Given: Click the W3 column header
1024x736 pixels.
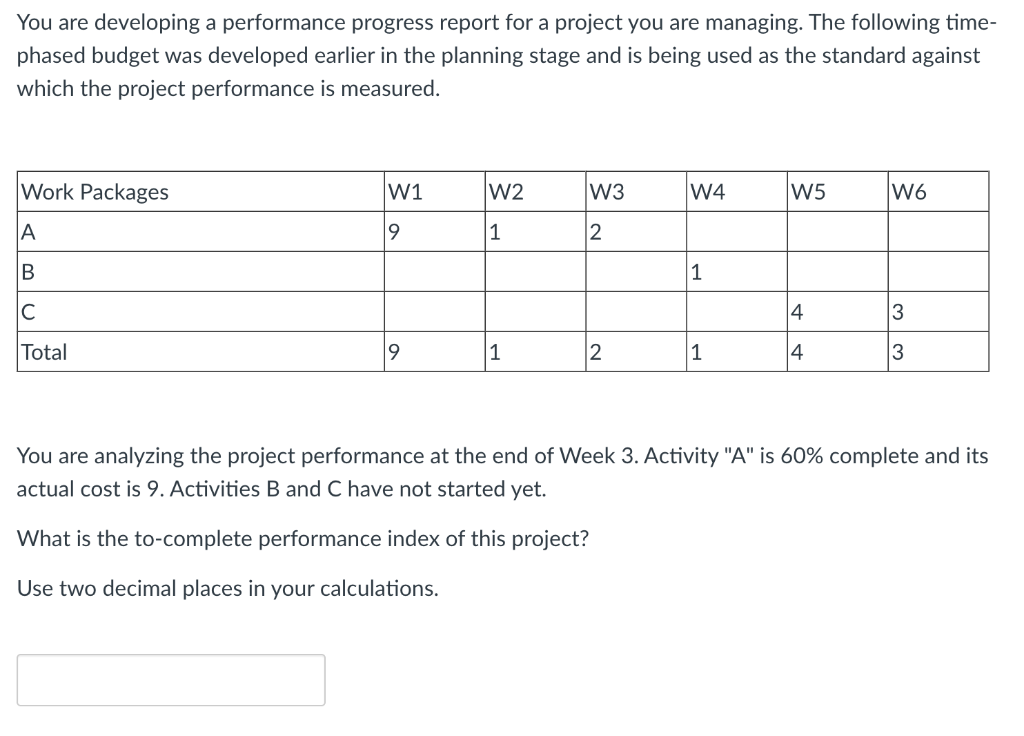Looking at the screenshot, I should [x=606, y=192].
